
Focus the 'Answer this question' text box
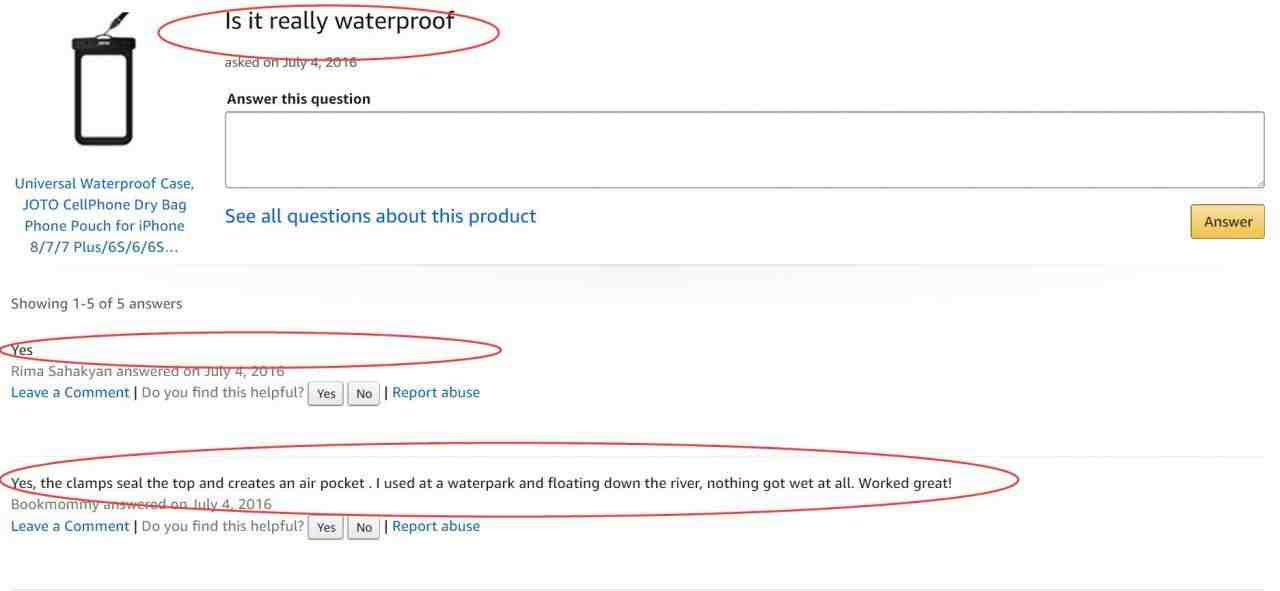pos(744,150)
